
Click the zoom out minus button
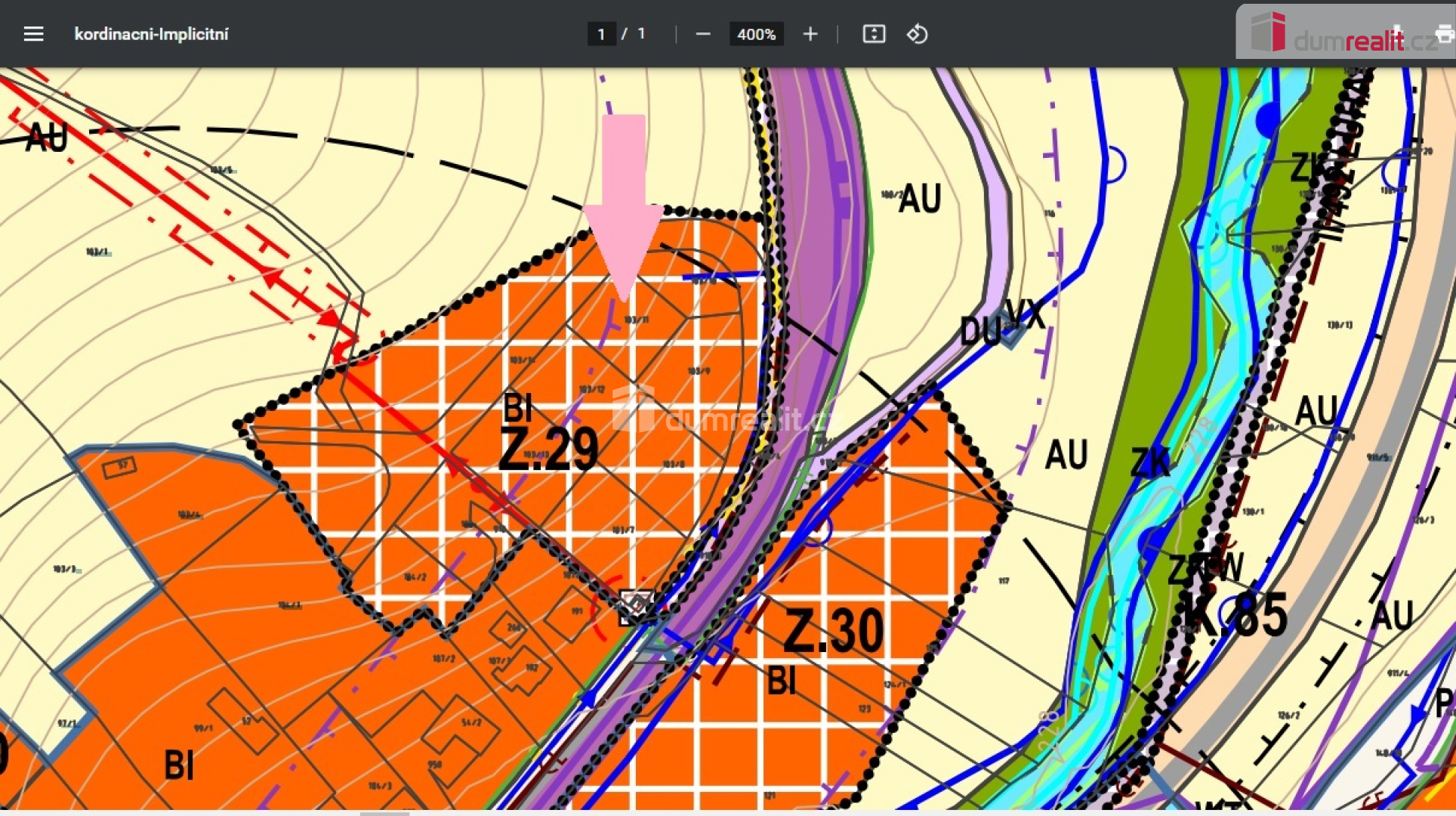pos(703,34)
